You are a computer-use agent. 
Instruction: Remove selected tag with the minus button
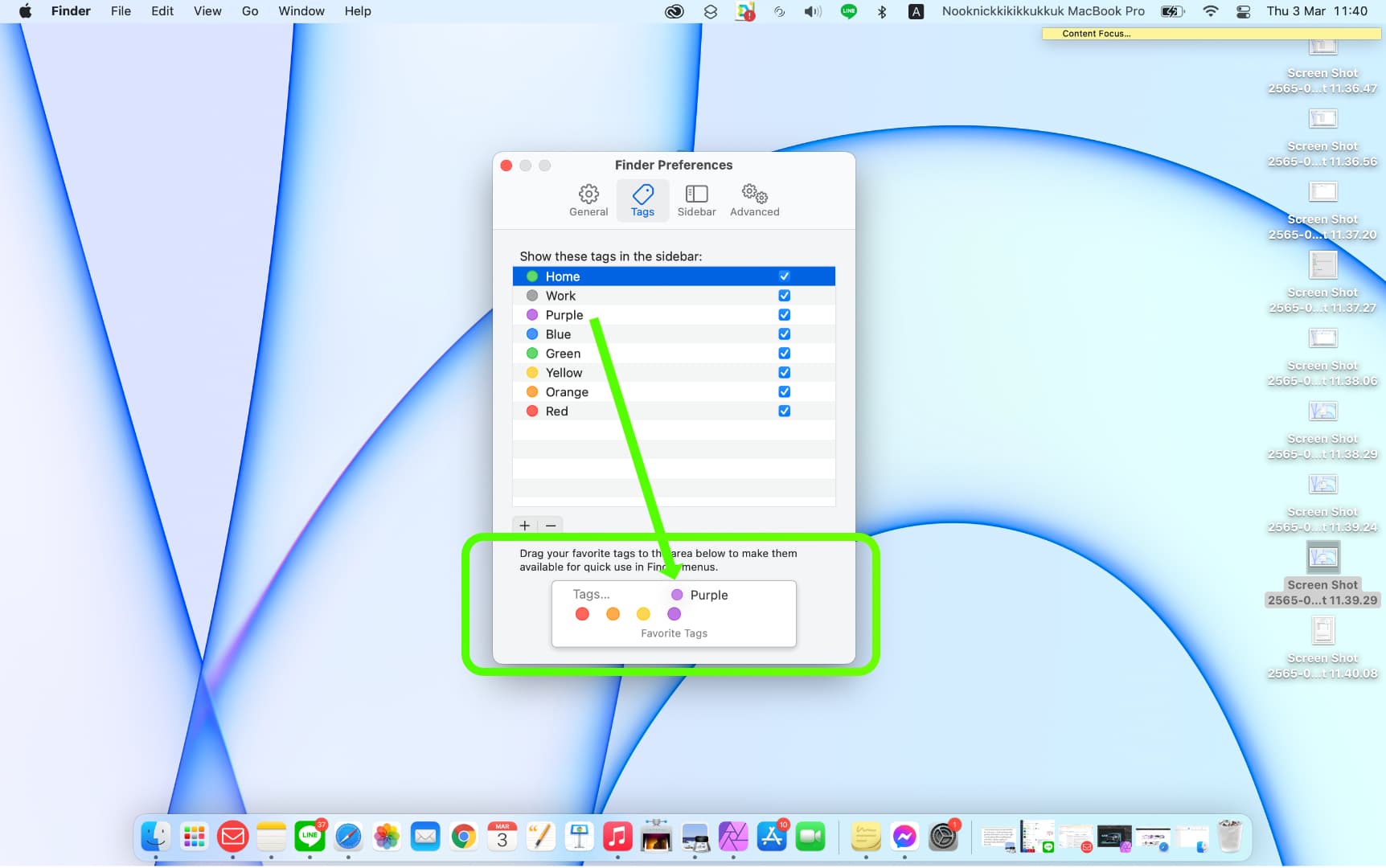(551, 526)
